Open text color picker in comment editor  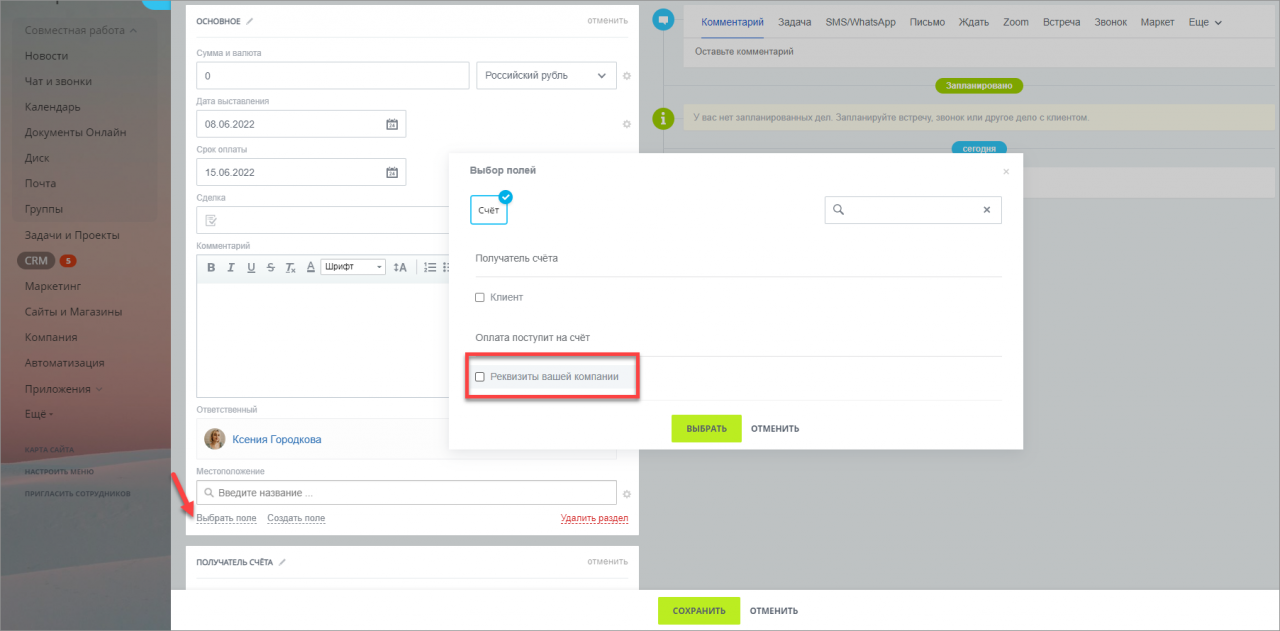click(x=311, y=267)
